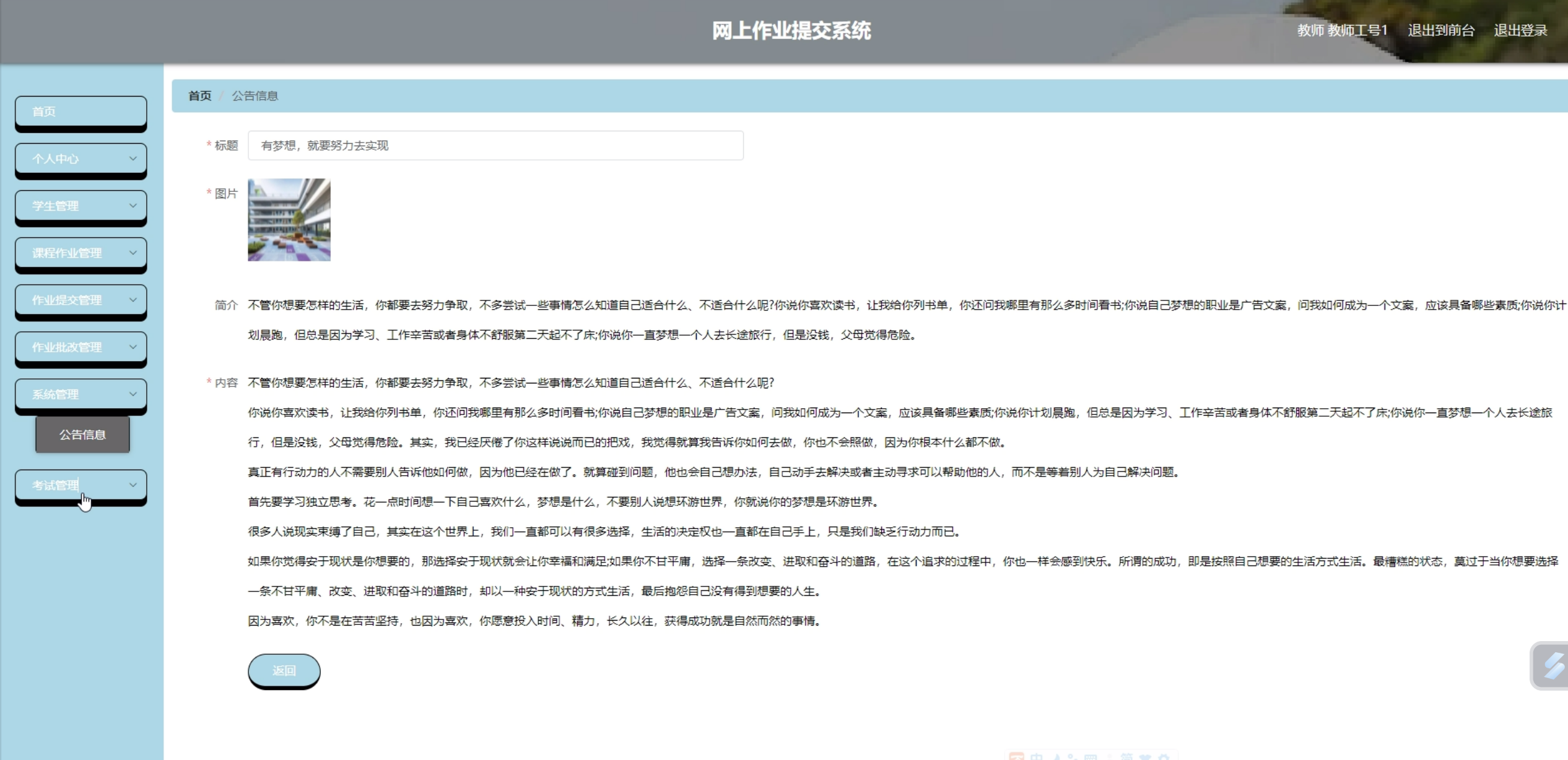Expand 作业批改管理 arrow
The image size is (1568, 760).
[133, 347]
